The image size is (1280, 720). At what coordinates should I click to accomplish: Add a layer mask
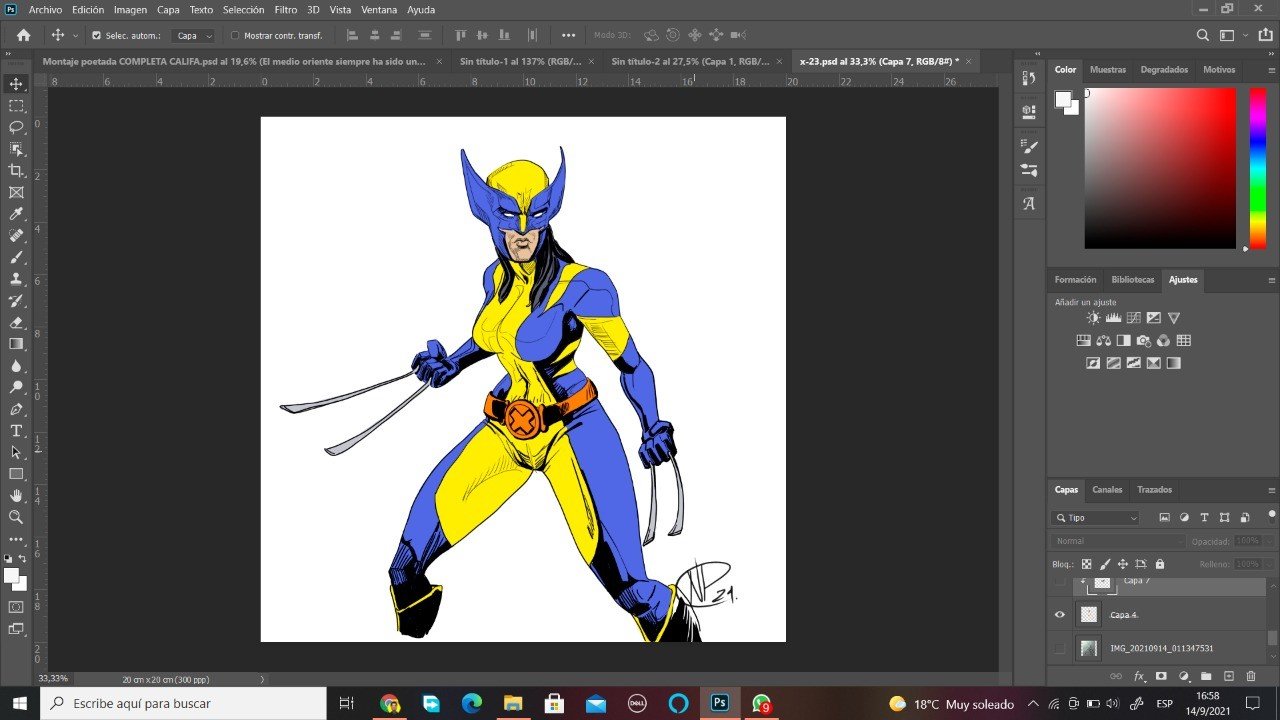pyautogui.click(x=1161, y=677)
